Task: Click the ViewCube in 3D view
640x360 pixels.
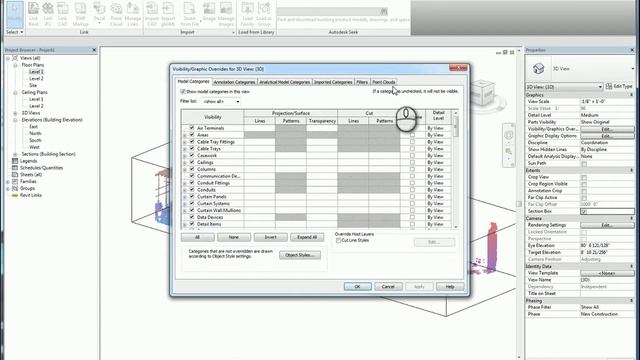Action: [482, 93]
